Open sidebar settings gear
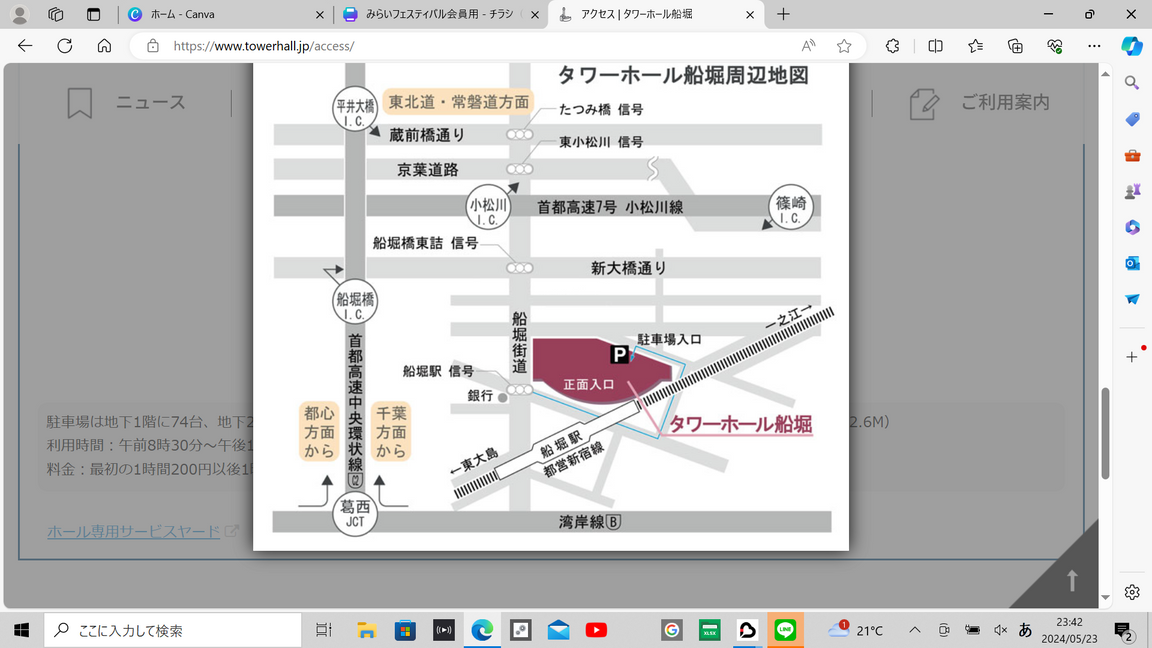 (1132, 592)
